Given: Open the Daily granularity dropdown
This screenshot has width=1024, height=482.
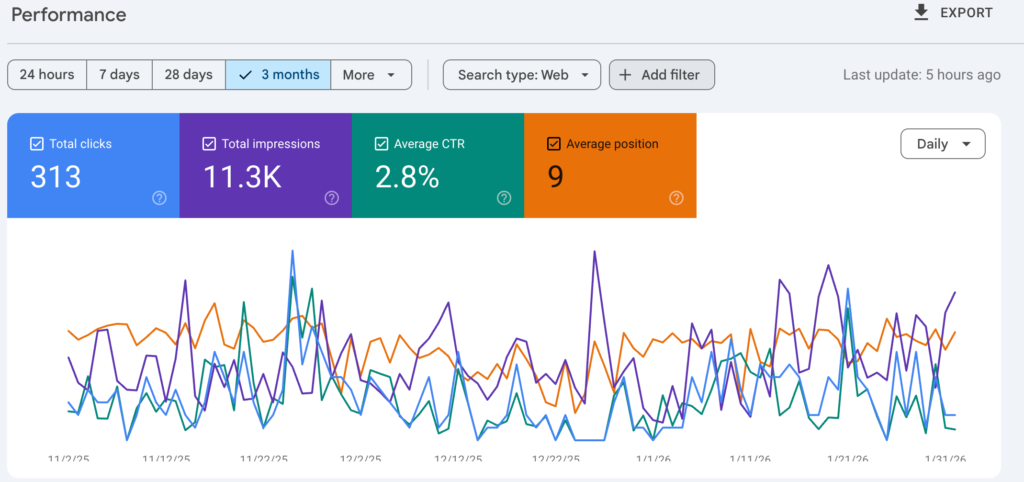Looking at the screenshot, I should 942,144.
